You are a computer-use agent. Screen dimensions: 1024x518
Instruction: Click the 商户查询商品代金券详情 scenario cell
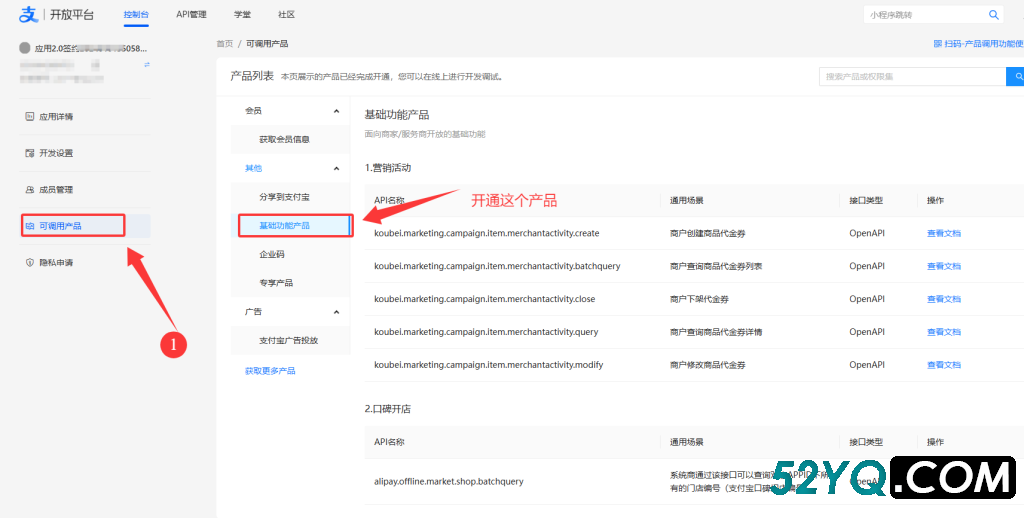716,332
